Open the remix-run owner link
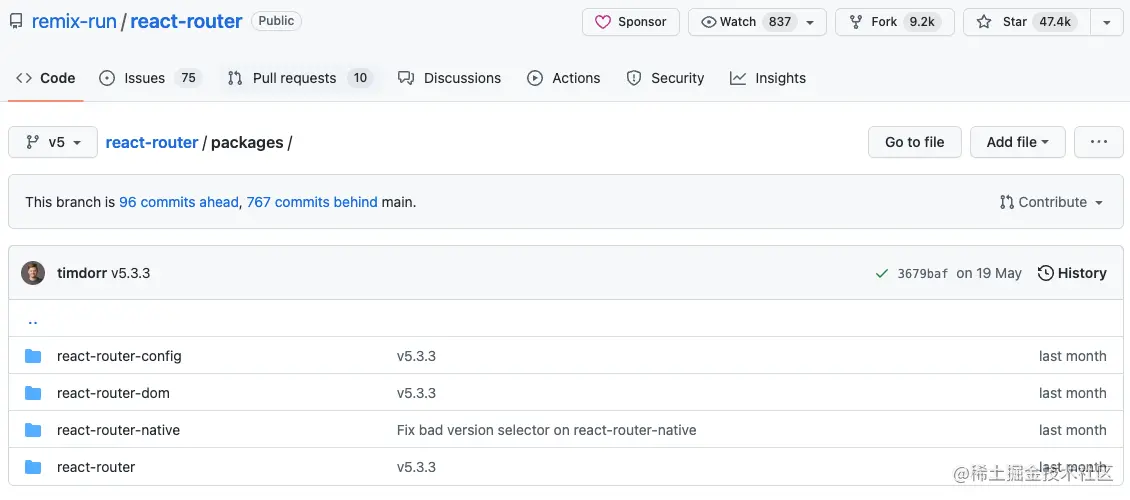This screenshot has width=1130, height=500. (x=74, y=22)
